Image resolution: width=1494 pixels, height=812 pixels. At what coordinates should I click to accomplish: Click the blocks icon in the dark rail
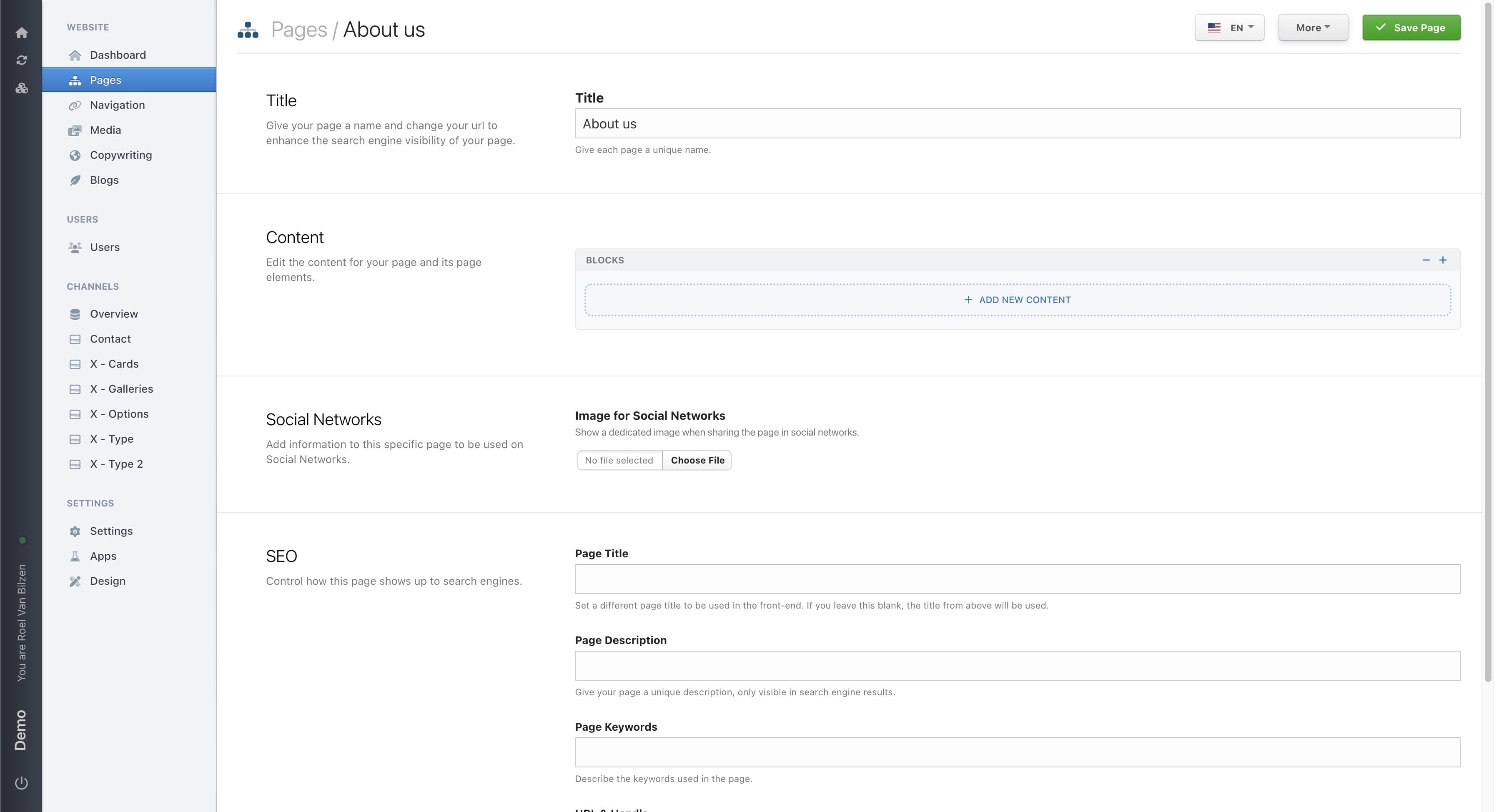pyautogui.click(x=21, y=88)
